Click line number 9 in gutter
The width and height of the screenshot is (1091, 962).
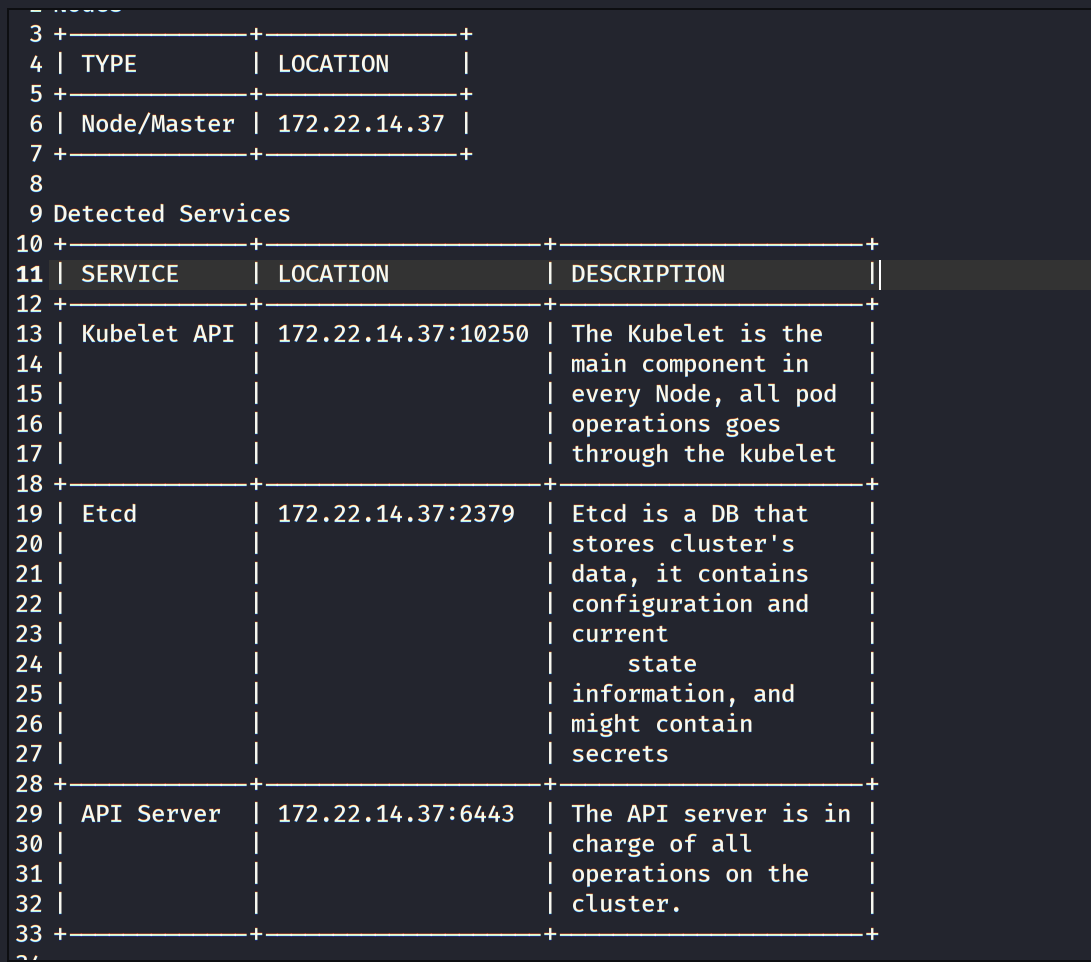click(x=36, y=214)
